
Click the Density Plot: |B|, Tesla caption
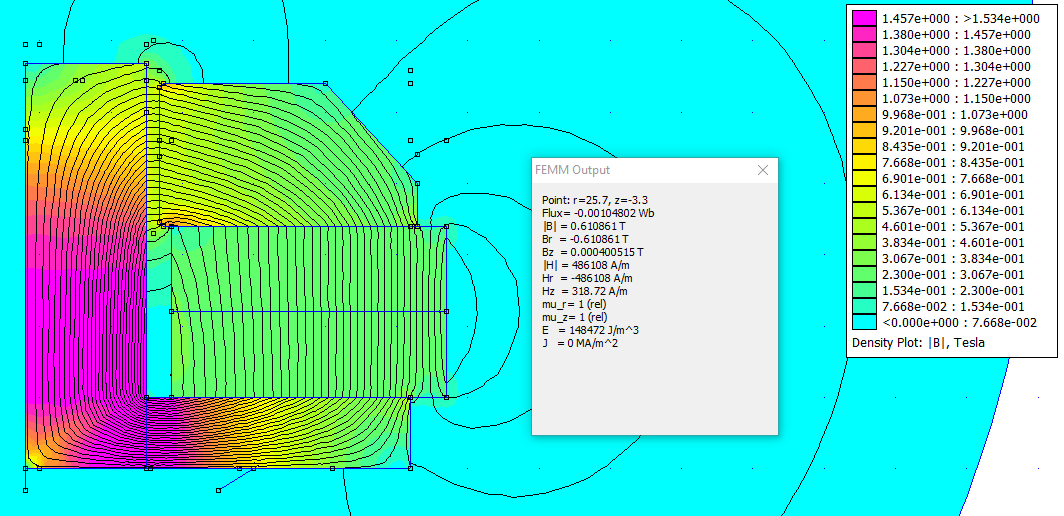click(x=918, y=344)
